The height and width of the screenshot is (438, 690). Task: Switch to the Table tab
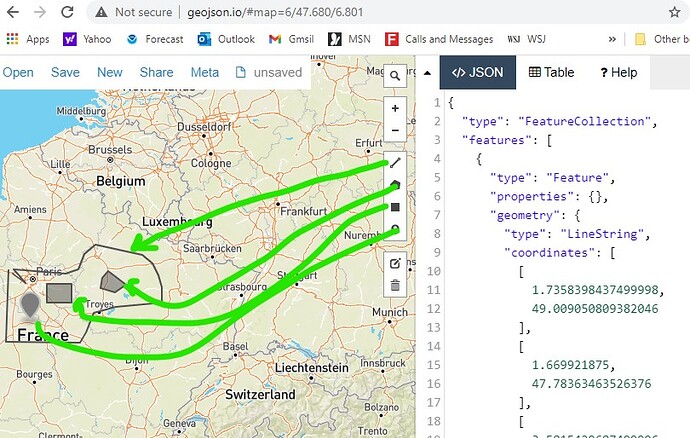tap(551, 72)
